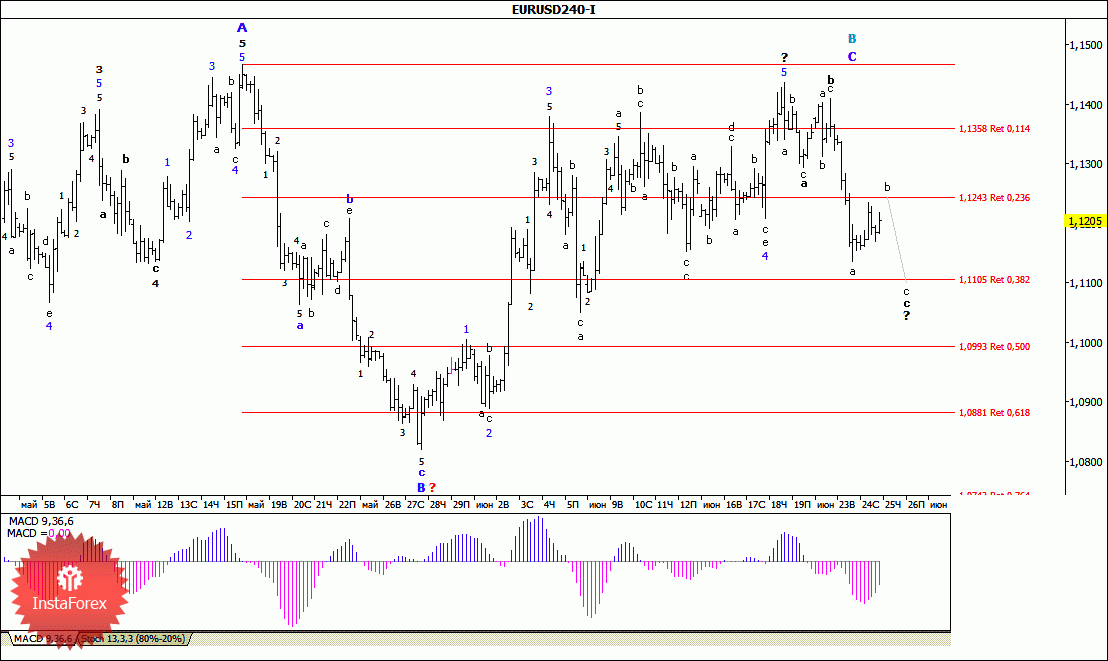The image size is (1108, 661).
Task: Select the 1,0881 Ret 0,618 retracement label
Action: point(993,413)
